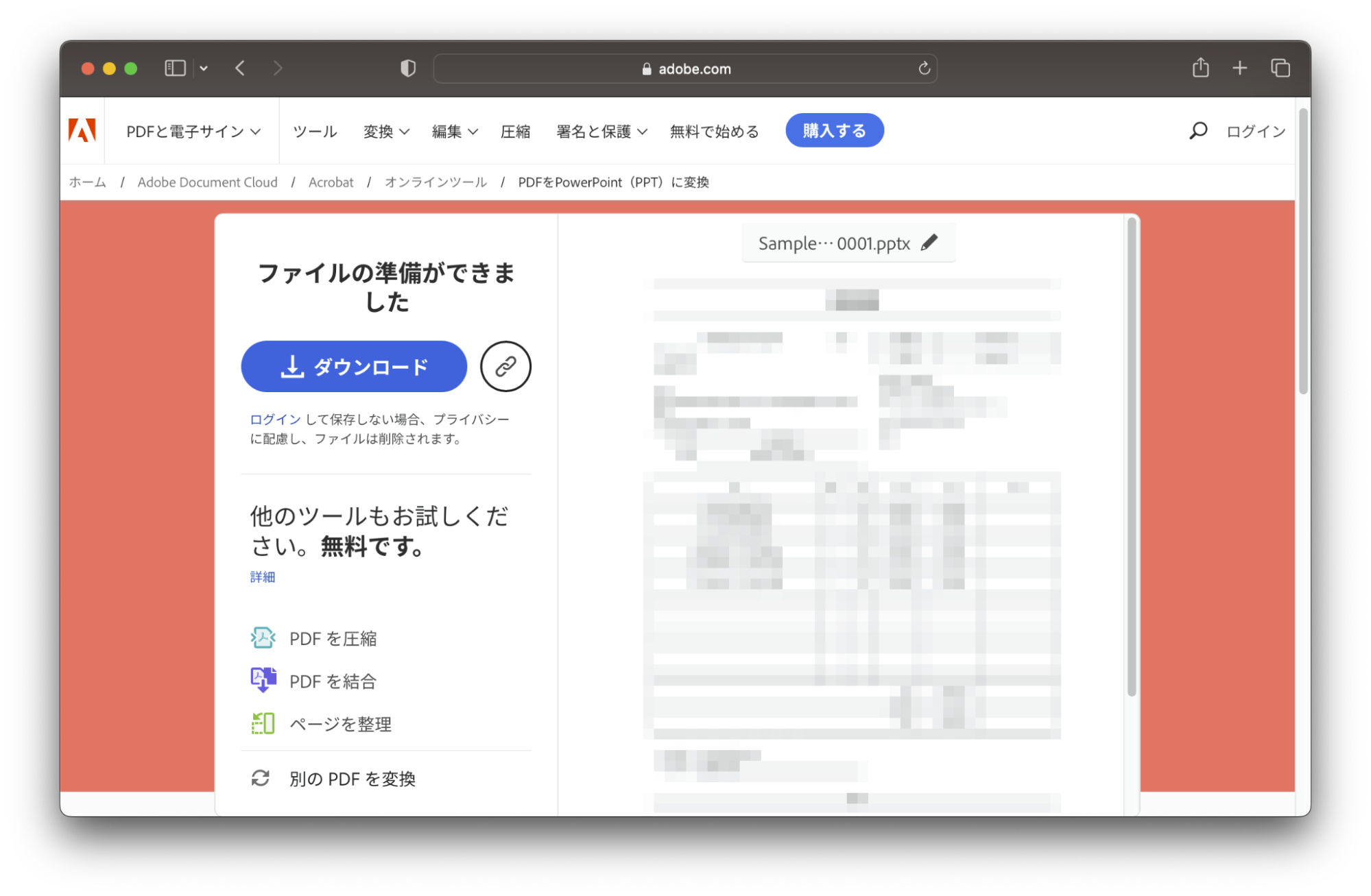Select PDF を結合 tool label
Screen dimensions: 1371x896
(x=333, y=681)
